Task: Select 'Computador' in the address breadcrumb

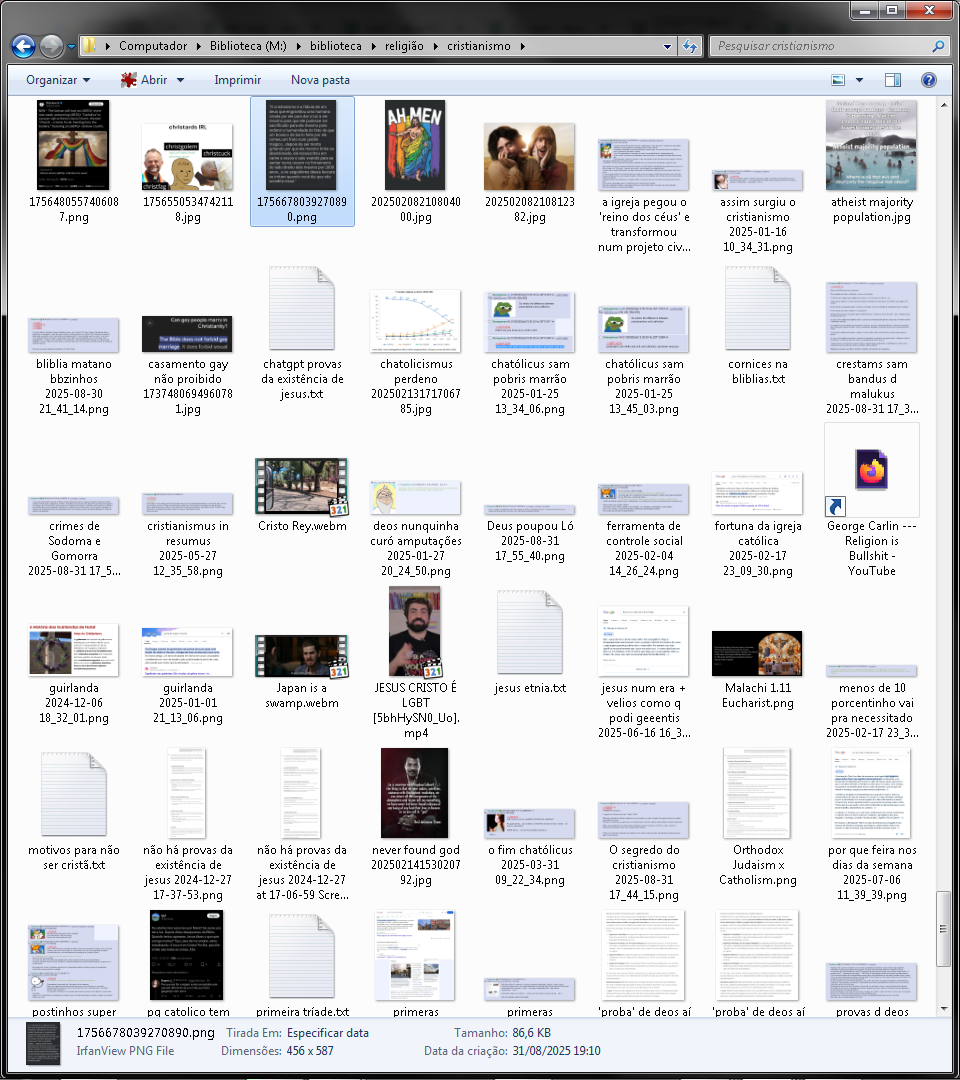Action: click(153, 46)
